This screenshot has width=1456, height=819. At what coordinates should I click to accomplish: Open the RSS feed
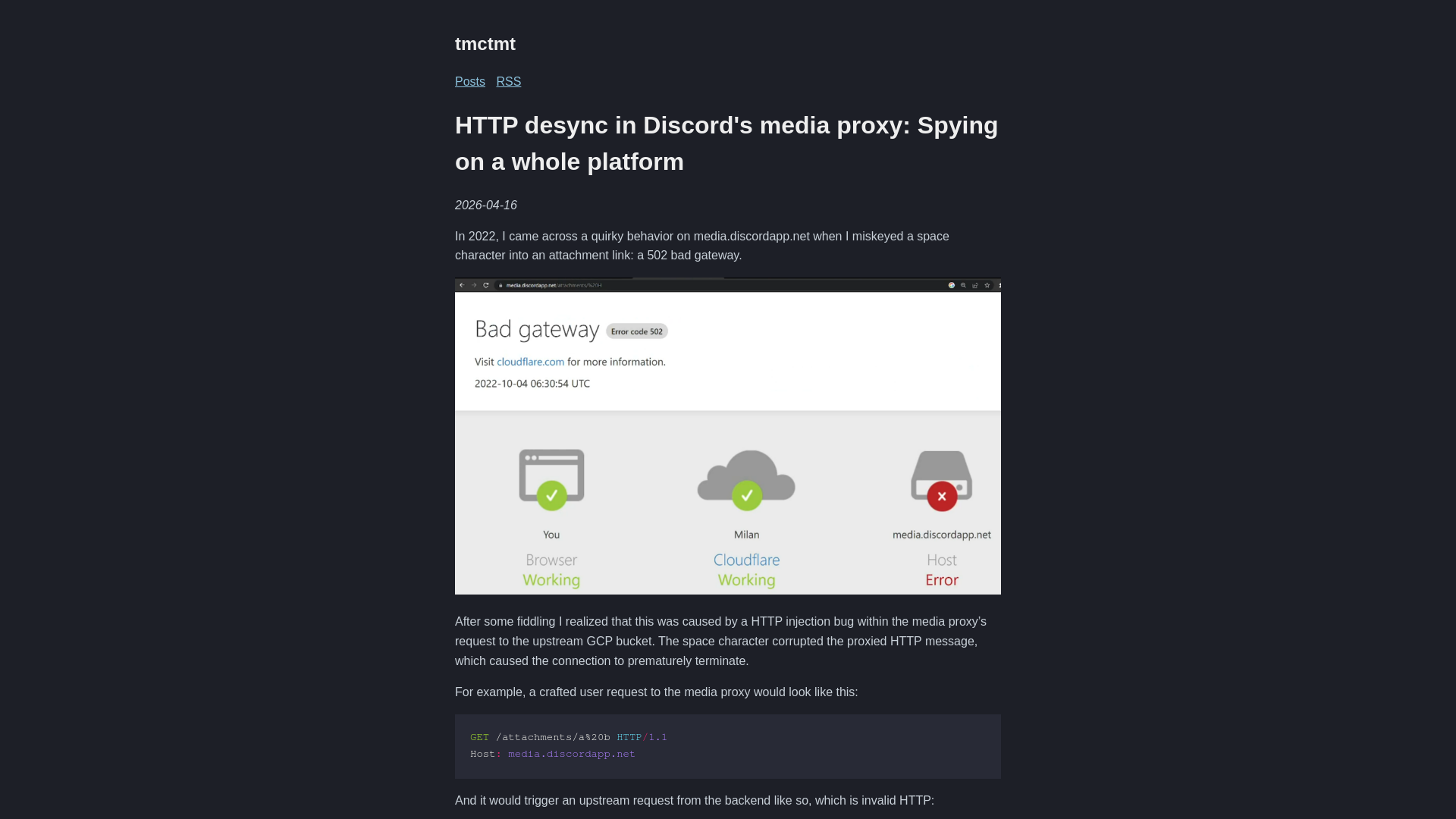508,81
